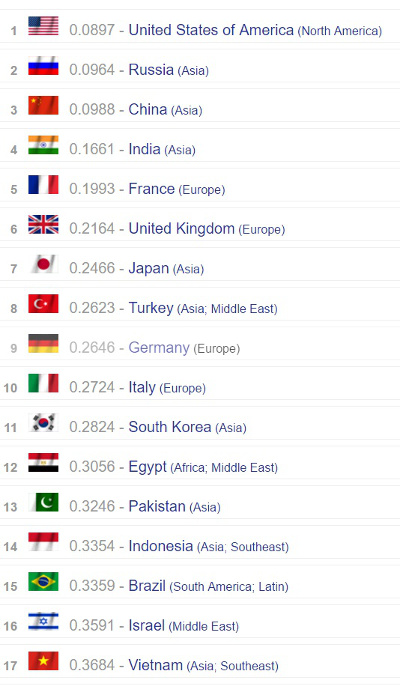Open the Egypt country link
This screenshot has height=686, width=400.
[147, 467]
